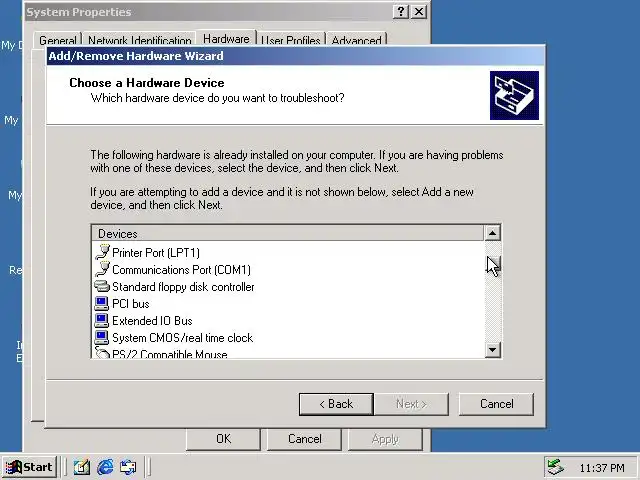The height and width of the screenshot is (480, 640).
Task: Click the Extended IO Bus icon
Action: [x=102, y=320]
